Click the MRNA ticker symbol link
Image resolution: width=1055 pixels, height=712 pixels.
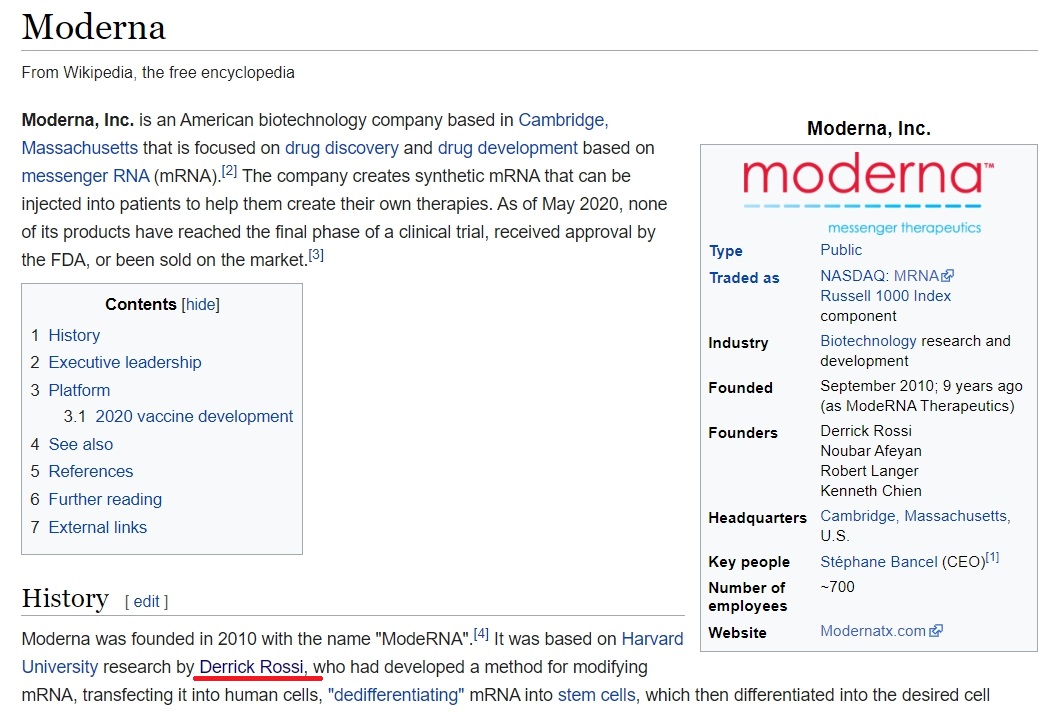tap(916, 276)
